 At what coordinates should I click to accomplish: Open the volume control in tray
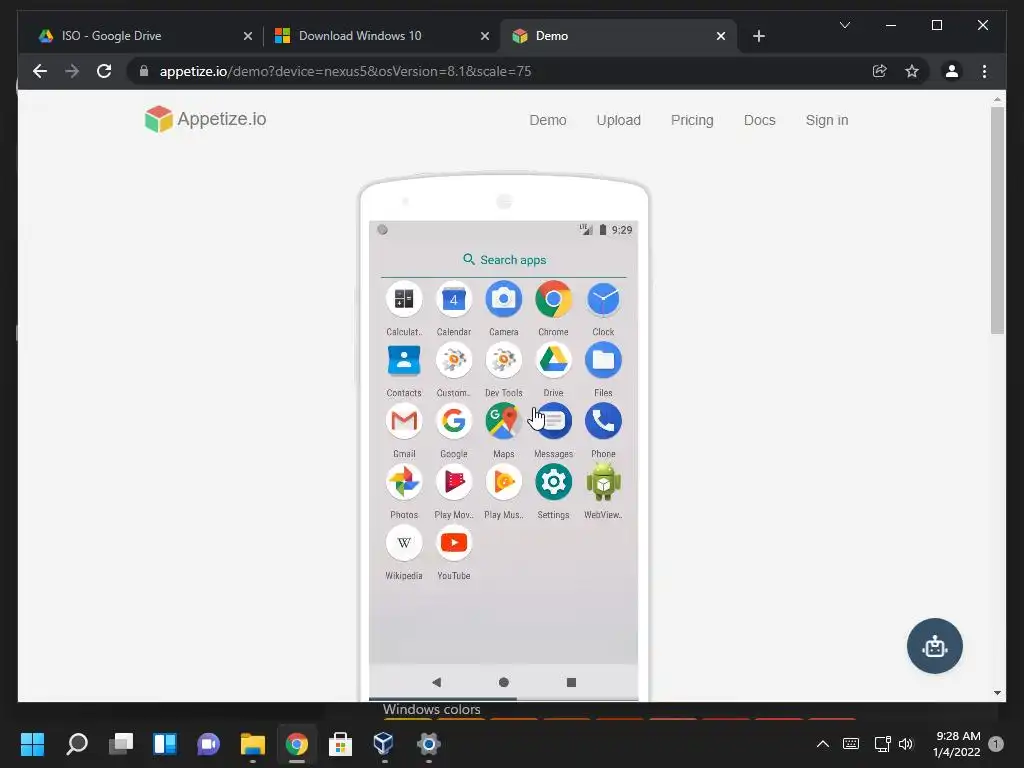point(906,744)
